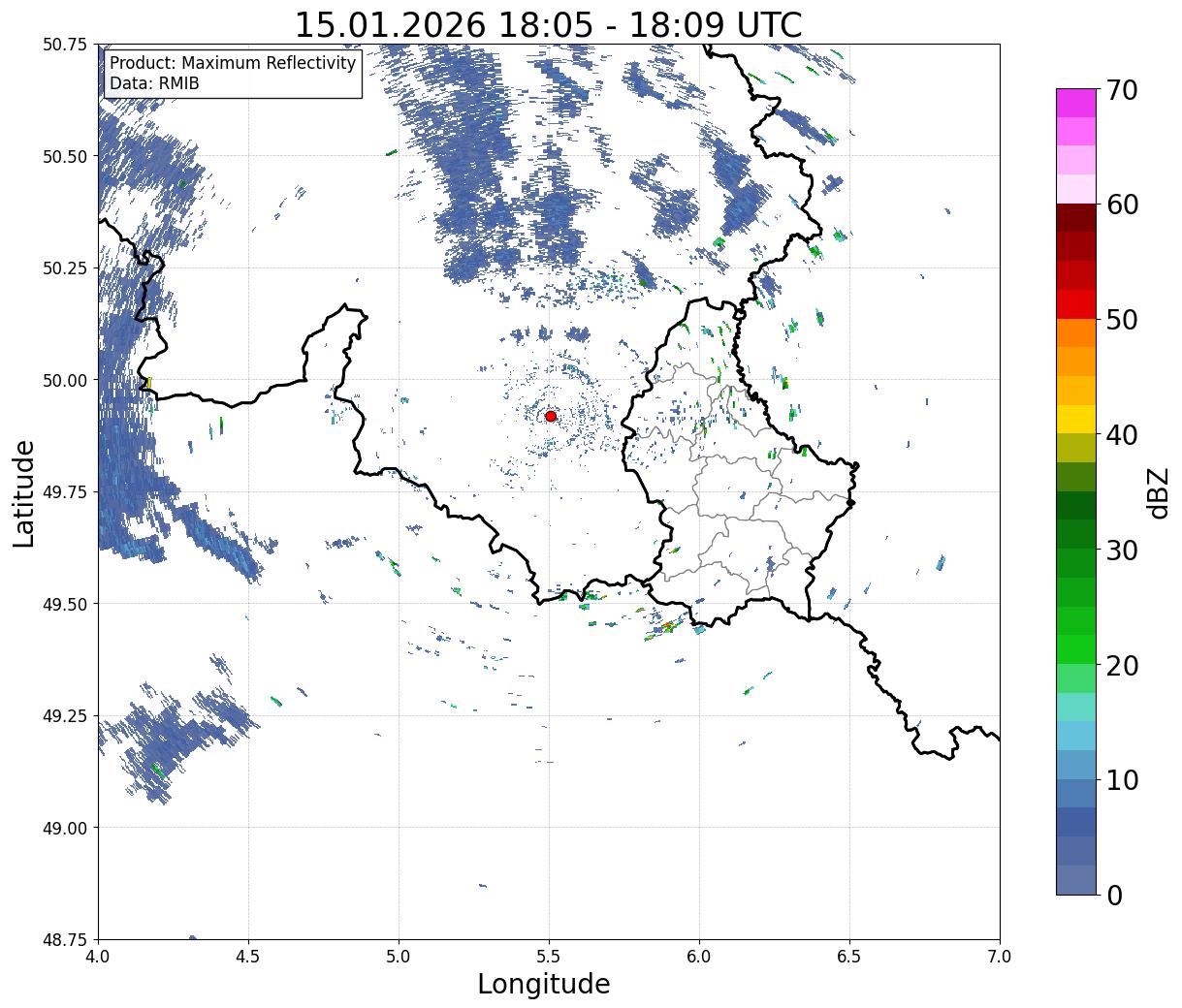Click the 49.50 latitude tick label
Image resolution: width=1182 pixels, height=1008 pixels.
tap(65, 604)
